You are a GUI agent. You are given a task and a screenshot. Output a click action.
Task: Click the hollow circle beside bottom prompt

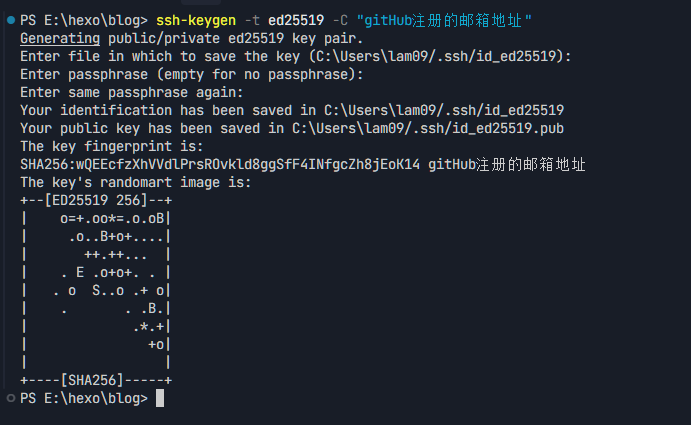coord(9,398)
